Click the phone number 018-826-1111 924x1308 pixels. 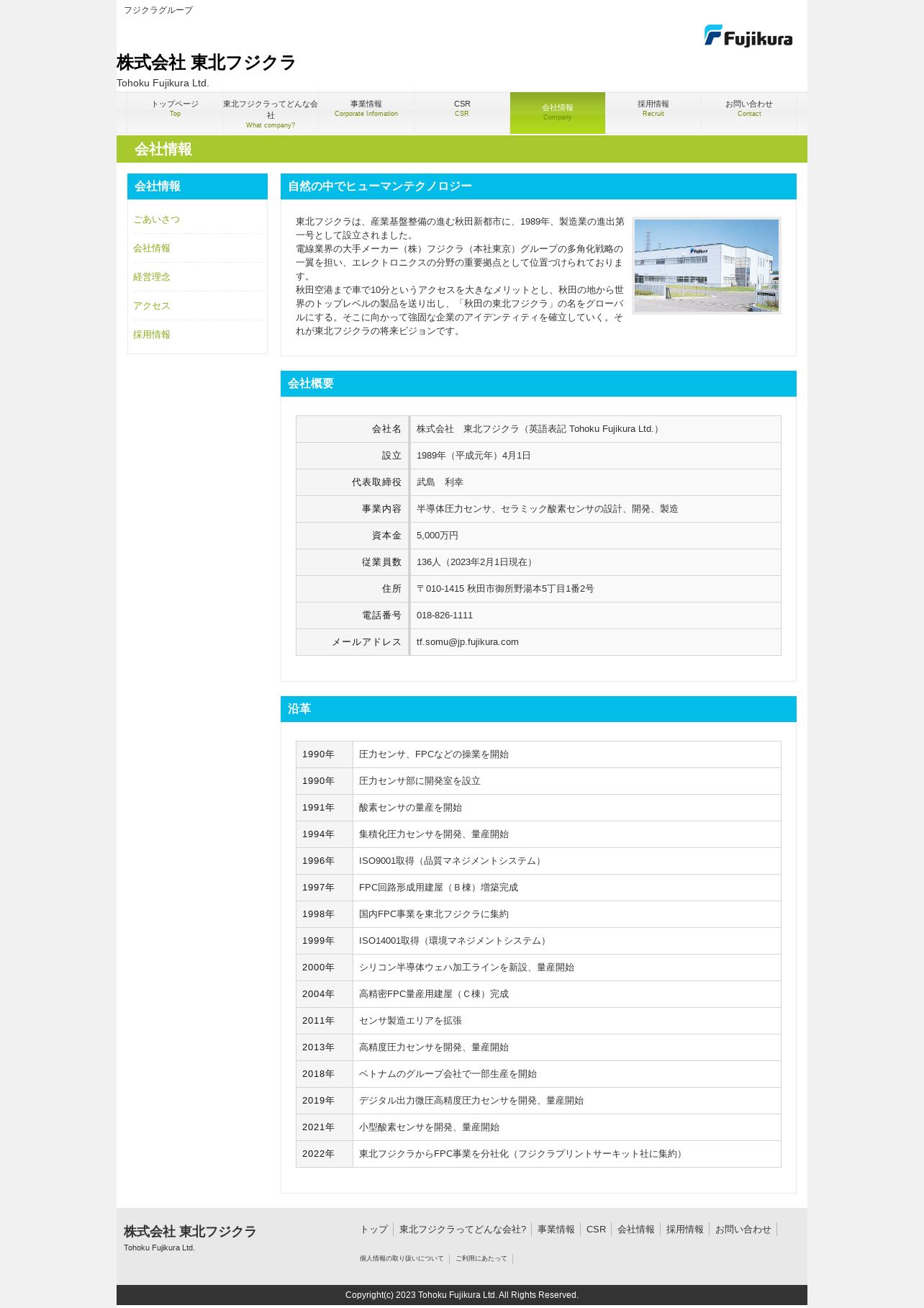click(445, 615)
